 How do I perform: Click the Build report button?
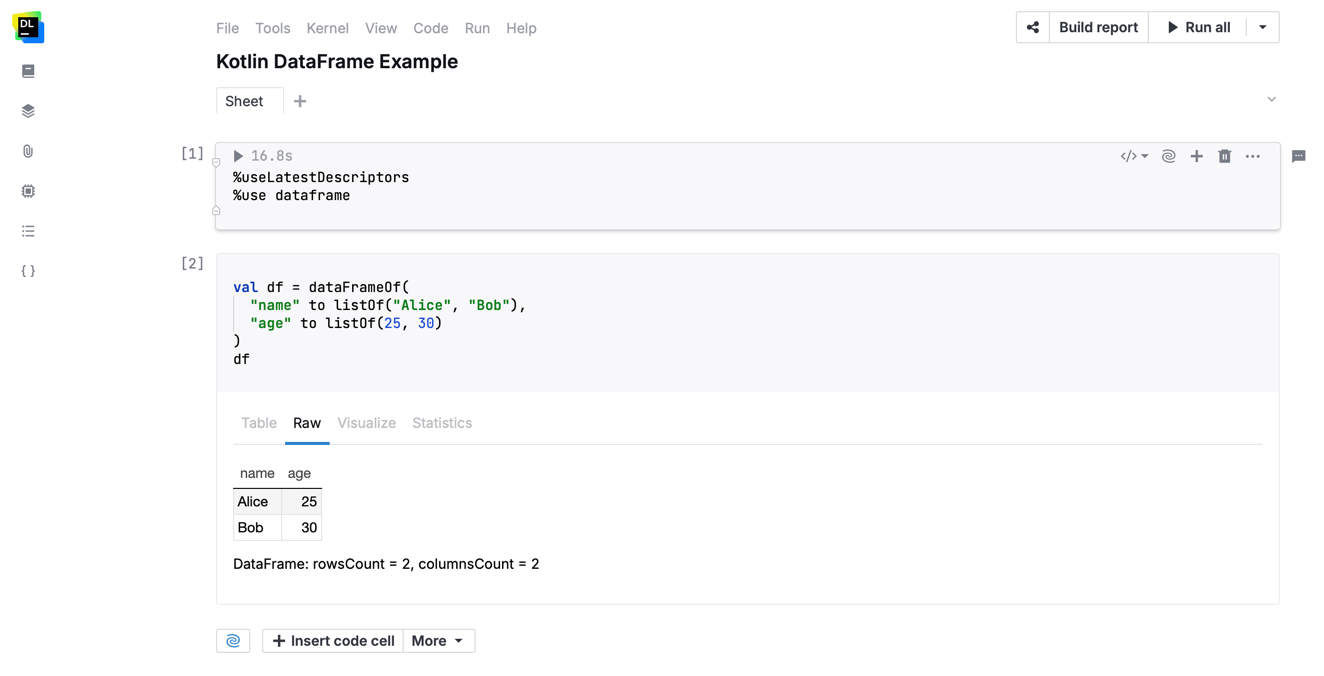[x=1098, y=28]
